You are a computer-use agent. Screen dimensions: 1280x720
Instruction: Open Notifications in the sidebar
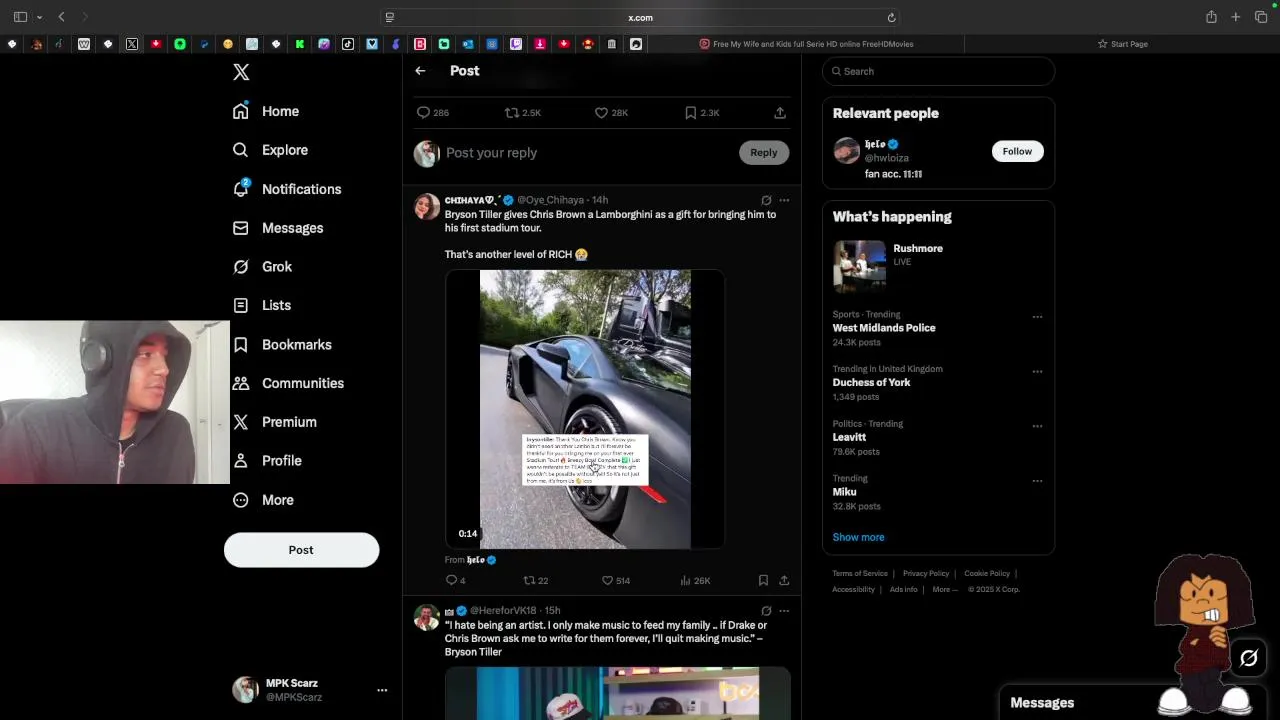click(x=287, y=189)
